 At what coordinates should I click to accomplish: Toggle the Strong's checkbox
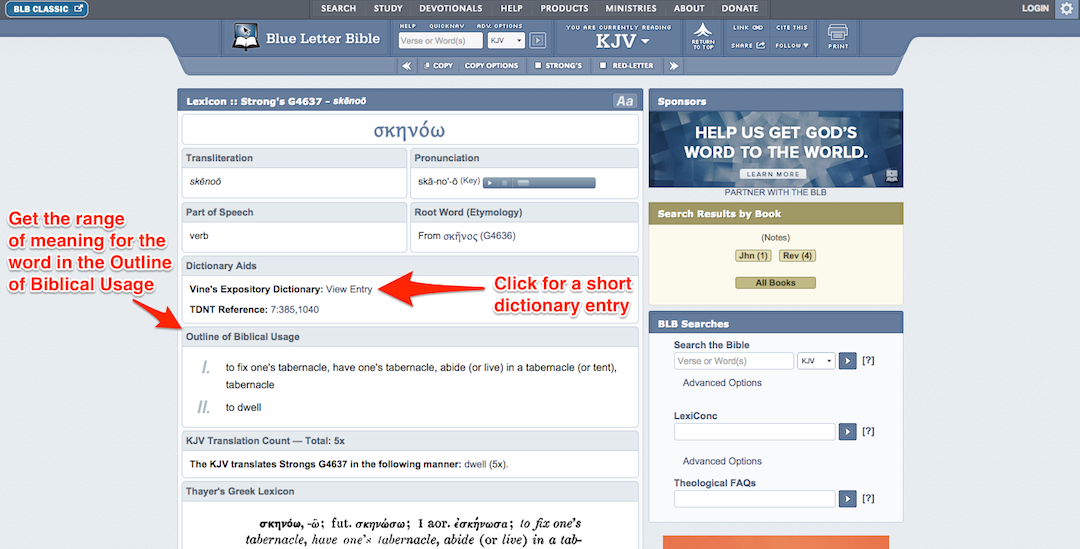click(539, 65)
